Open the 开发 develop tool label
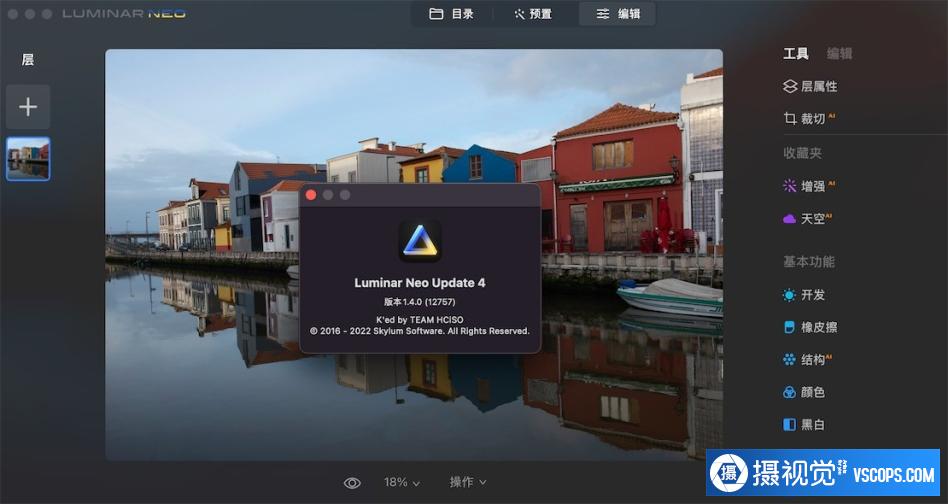948x504 pixels. 813,295
